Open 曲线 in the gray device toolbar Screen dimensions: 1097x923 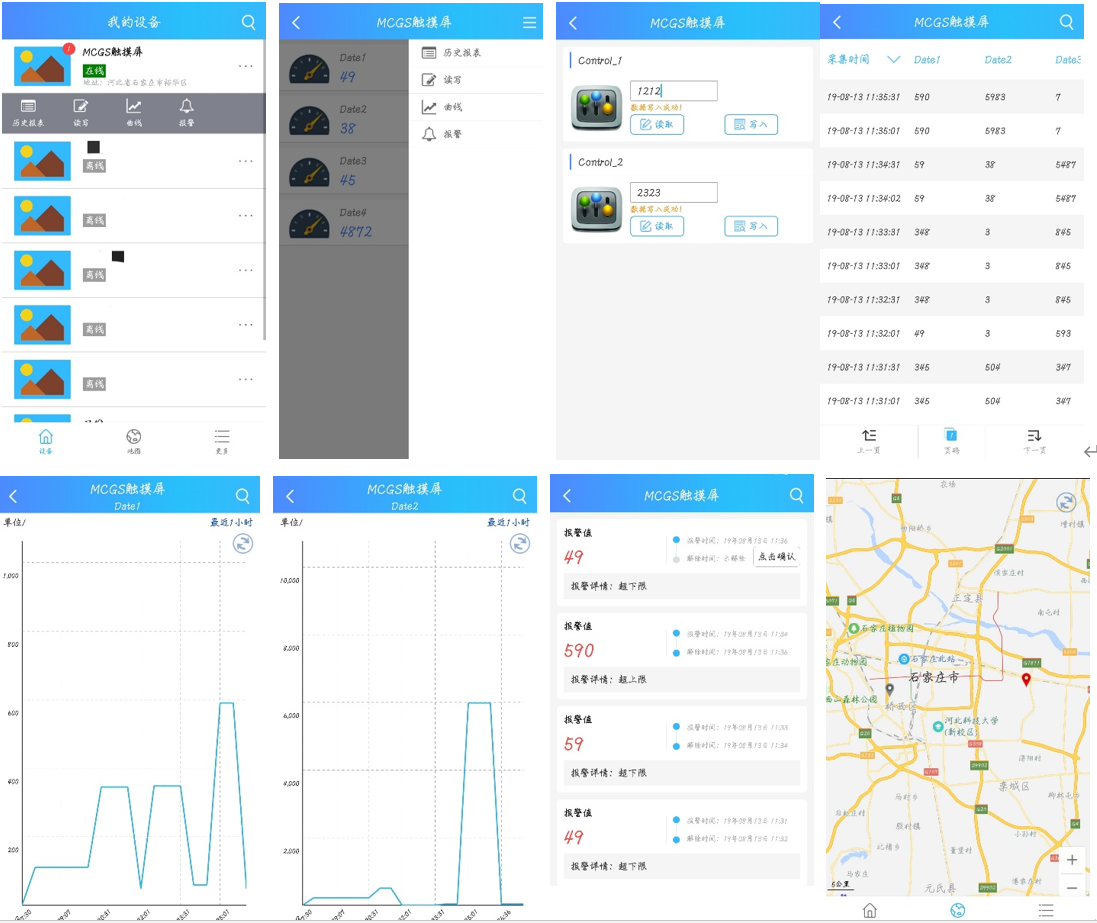134,113
